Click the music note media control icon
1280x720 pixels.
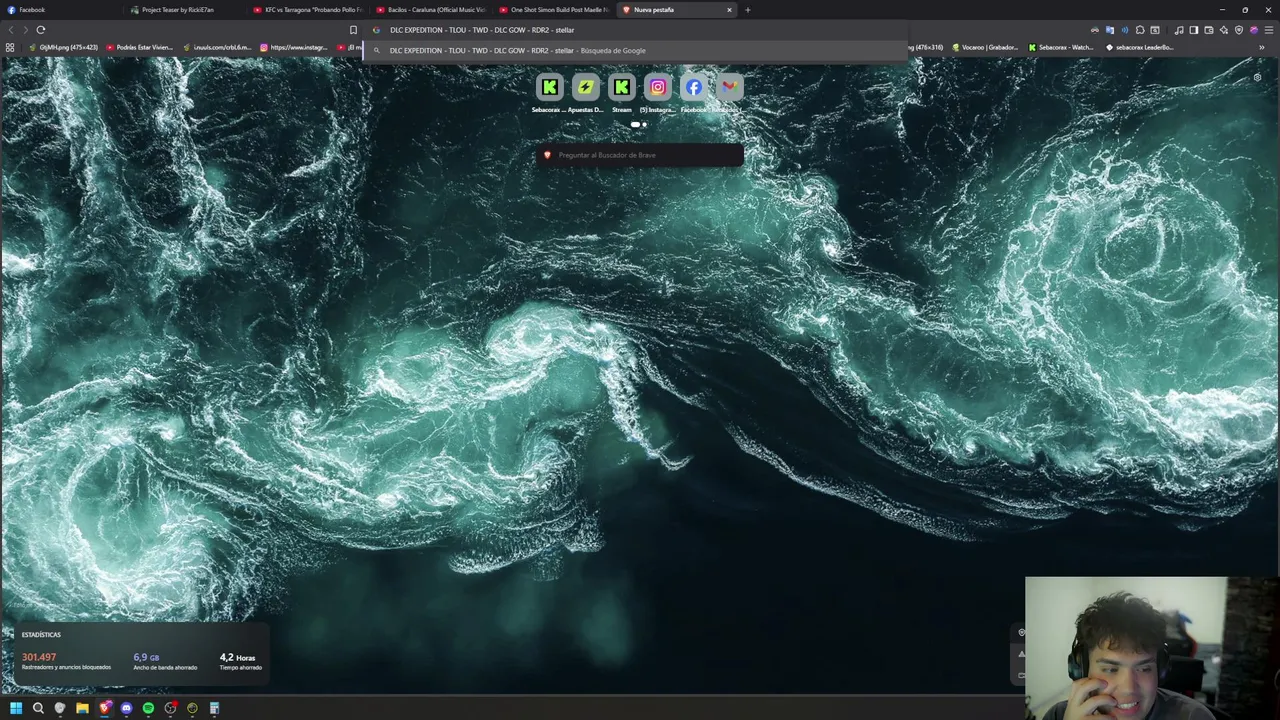pos(1179,30)
